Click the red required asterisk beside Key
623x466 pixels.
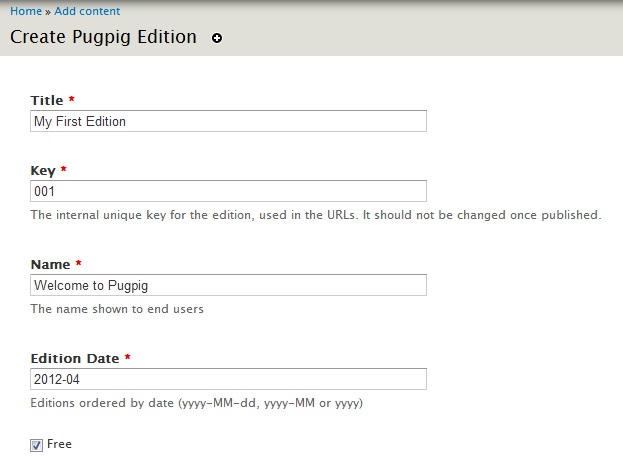point(64,169)
